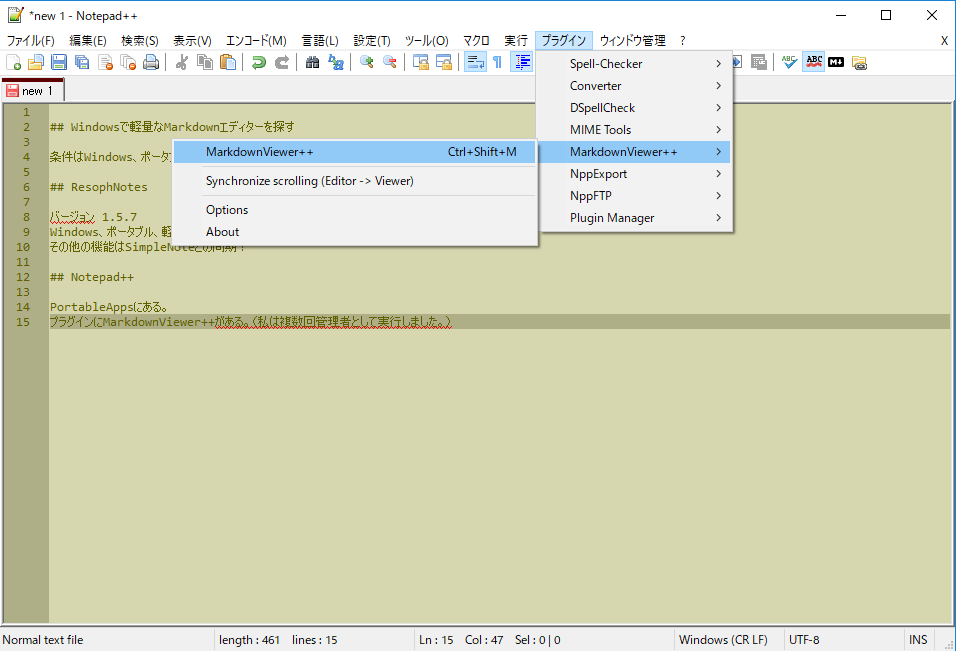Click the Synchronize vertical scrolling icon
The width and height of the screenshot is (956, 651).
point(421,62)
